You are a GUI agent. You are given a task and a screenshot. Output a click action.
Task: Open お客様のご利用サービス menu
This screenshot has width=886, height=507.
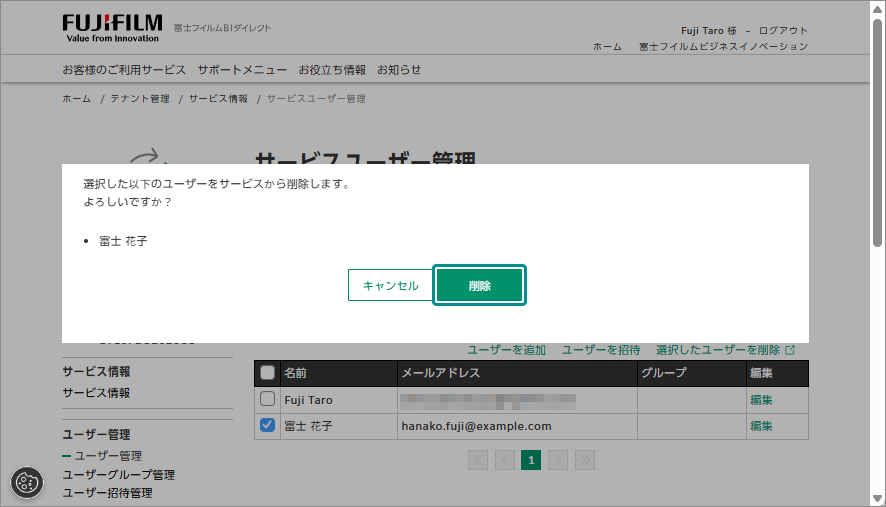[124, 70]
